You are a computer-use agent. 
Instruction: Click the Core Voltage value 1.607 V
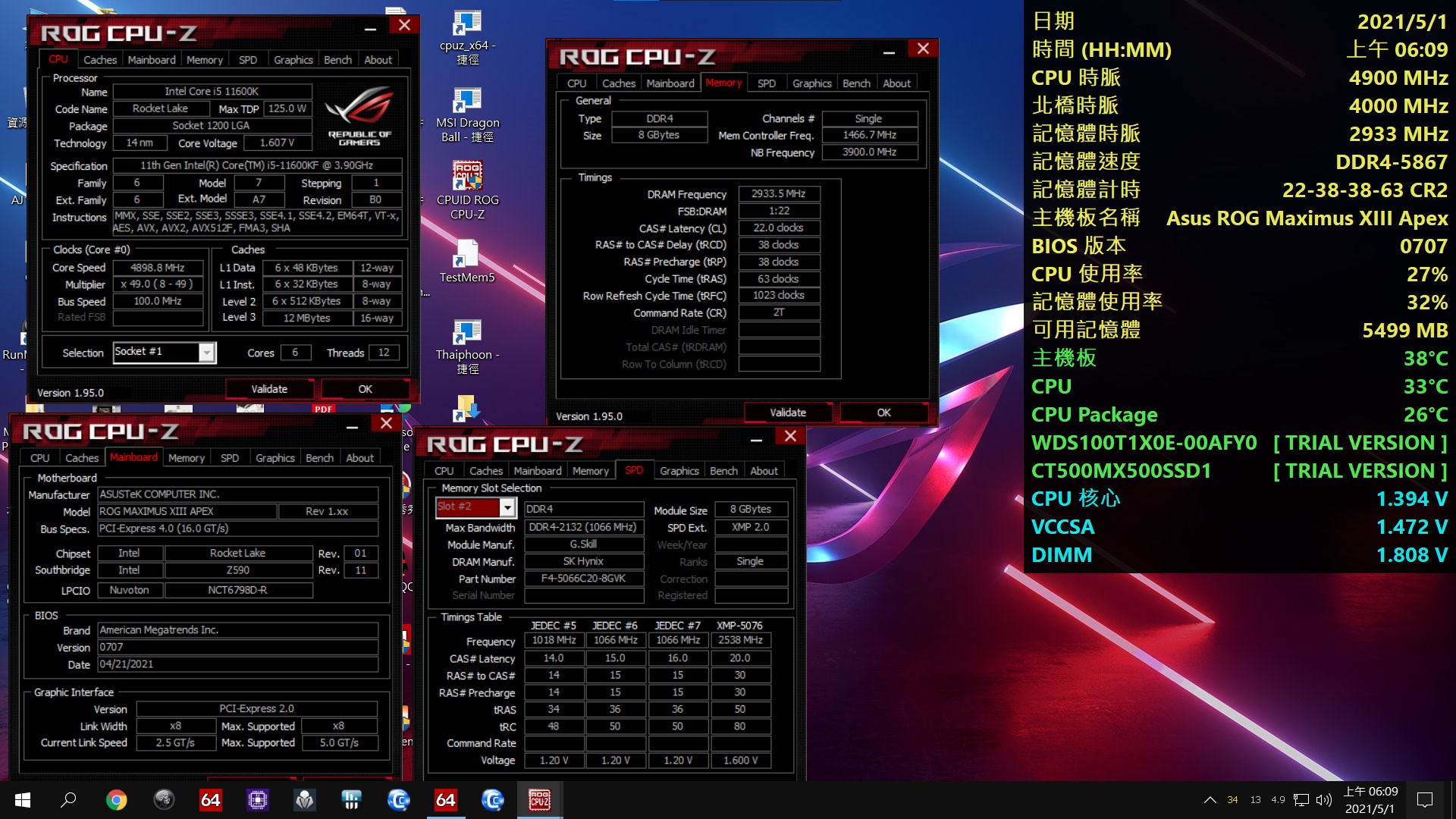[x=276, y=143]
